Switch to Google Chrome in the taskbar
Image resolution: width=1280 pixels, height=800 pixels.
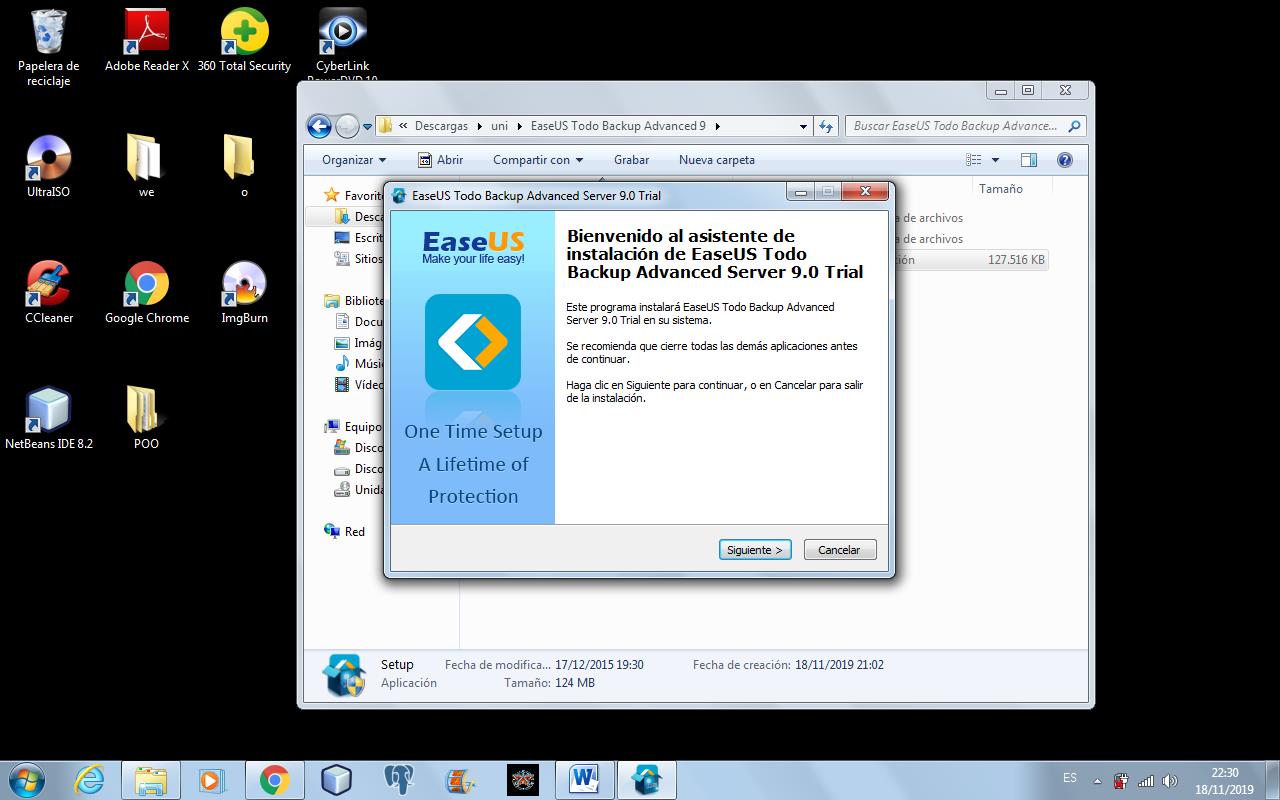274,780
